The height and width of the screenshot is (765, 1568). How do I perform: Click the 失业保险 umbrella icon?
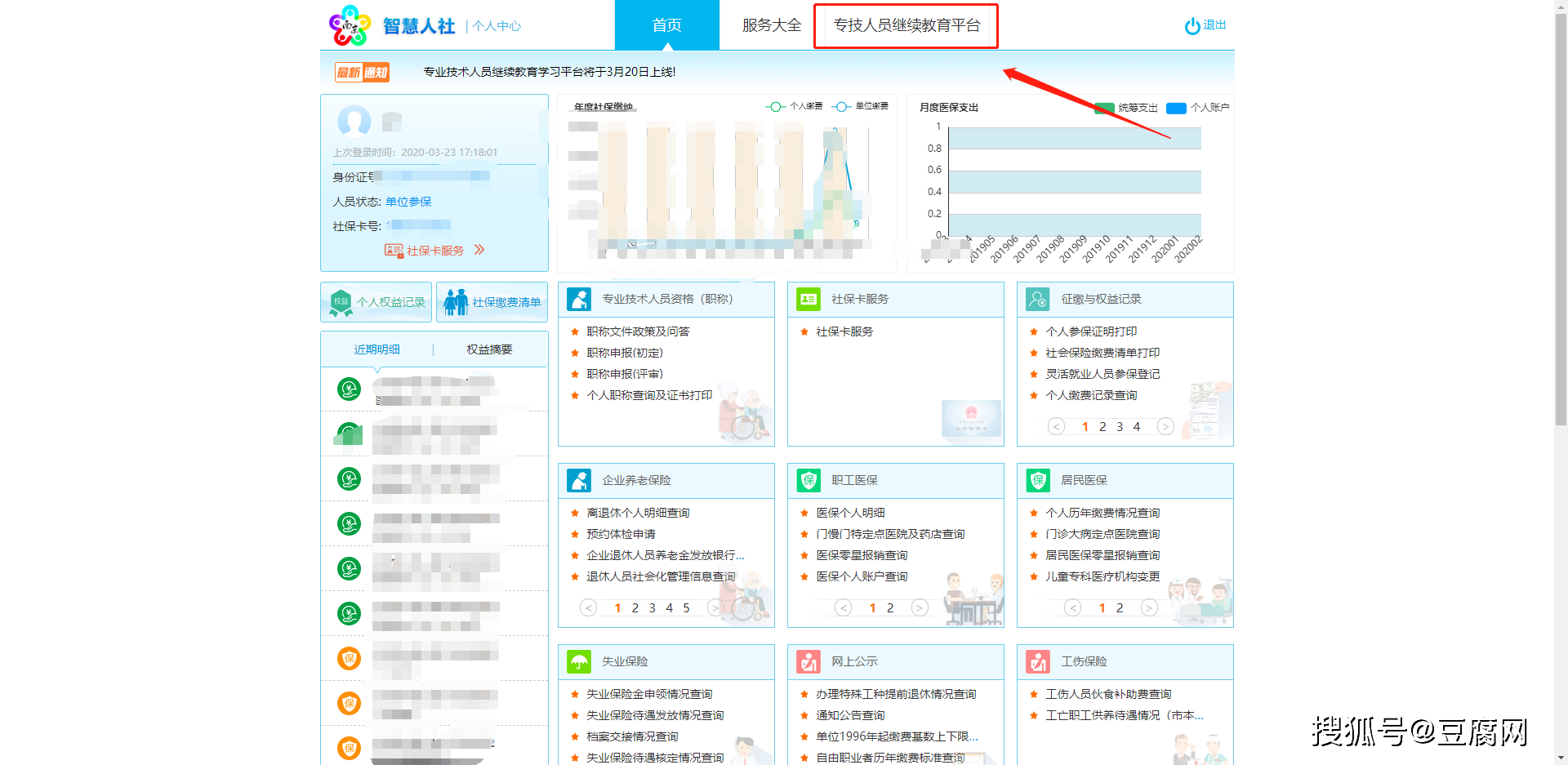click(579, 661)
